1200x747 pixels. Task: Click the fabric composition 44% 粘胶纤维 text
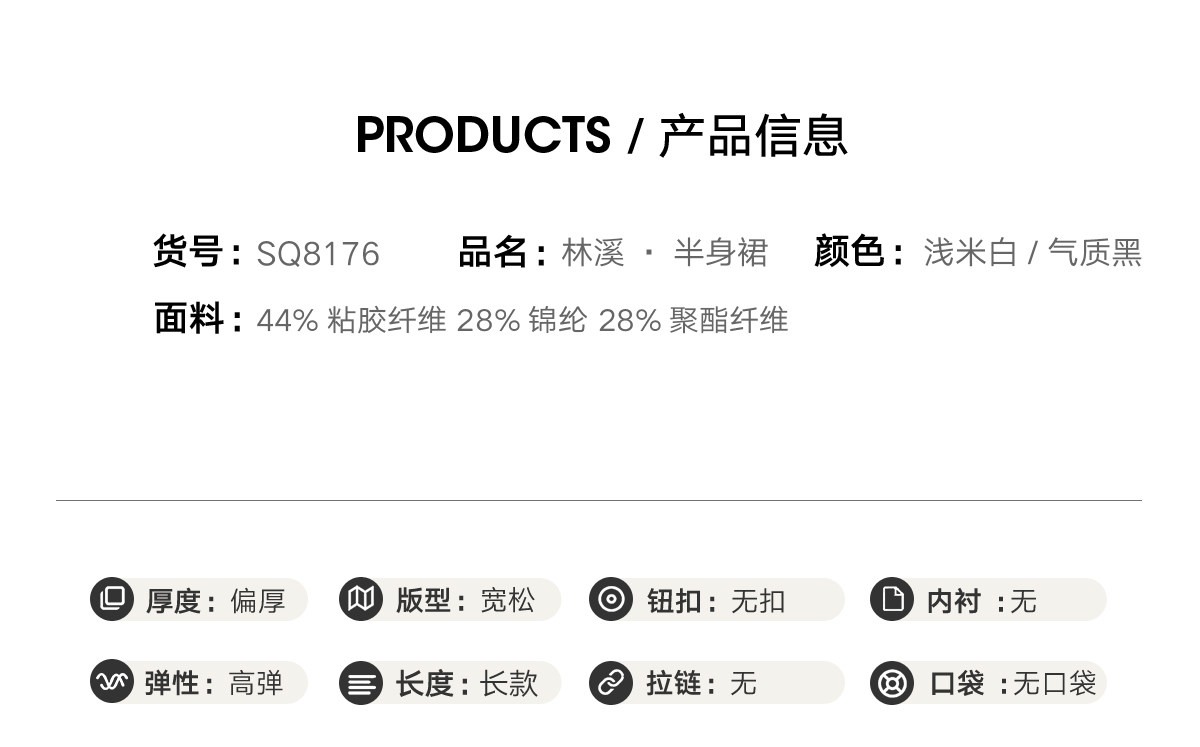(351, 321)
